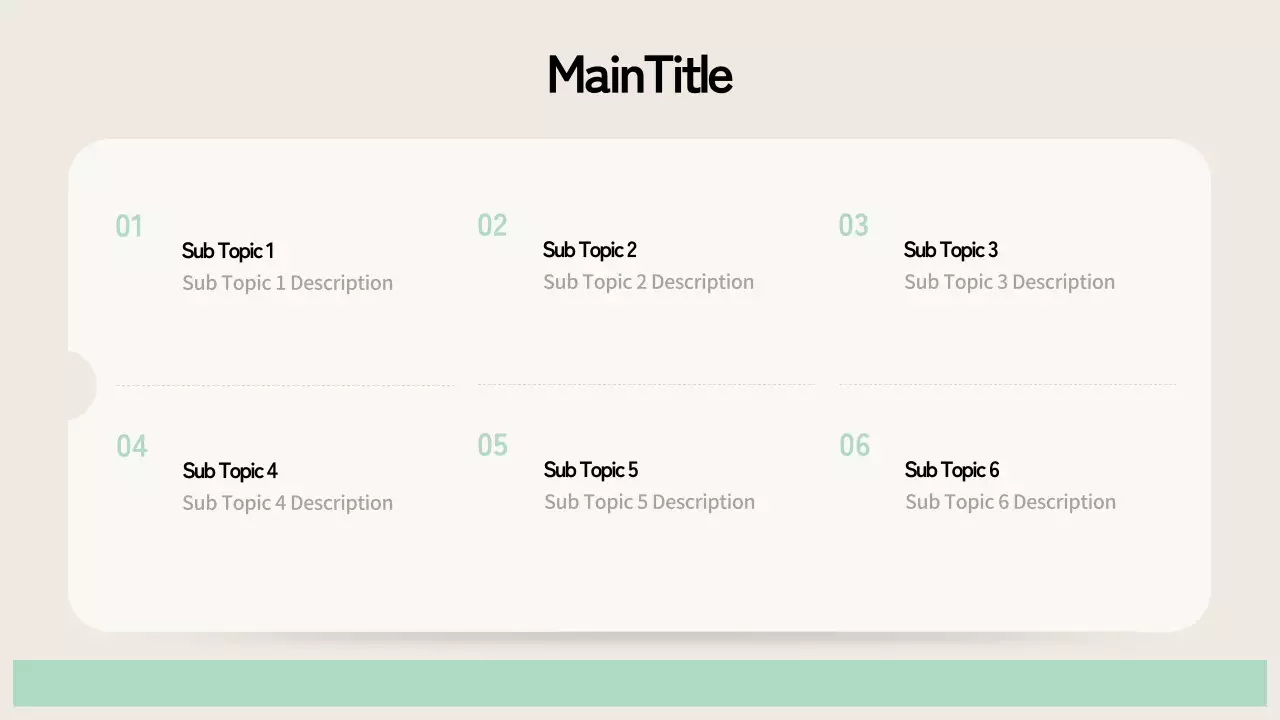The image size is (1280, 720).
Task: Select the number 02 label
Action: tap(492, 226)
